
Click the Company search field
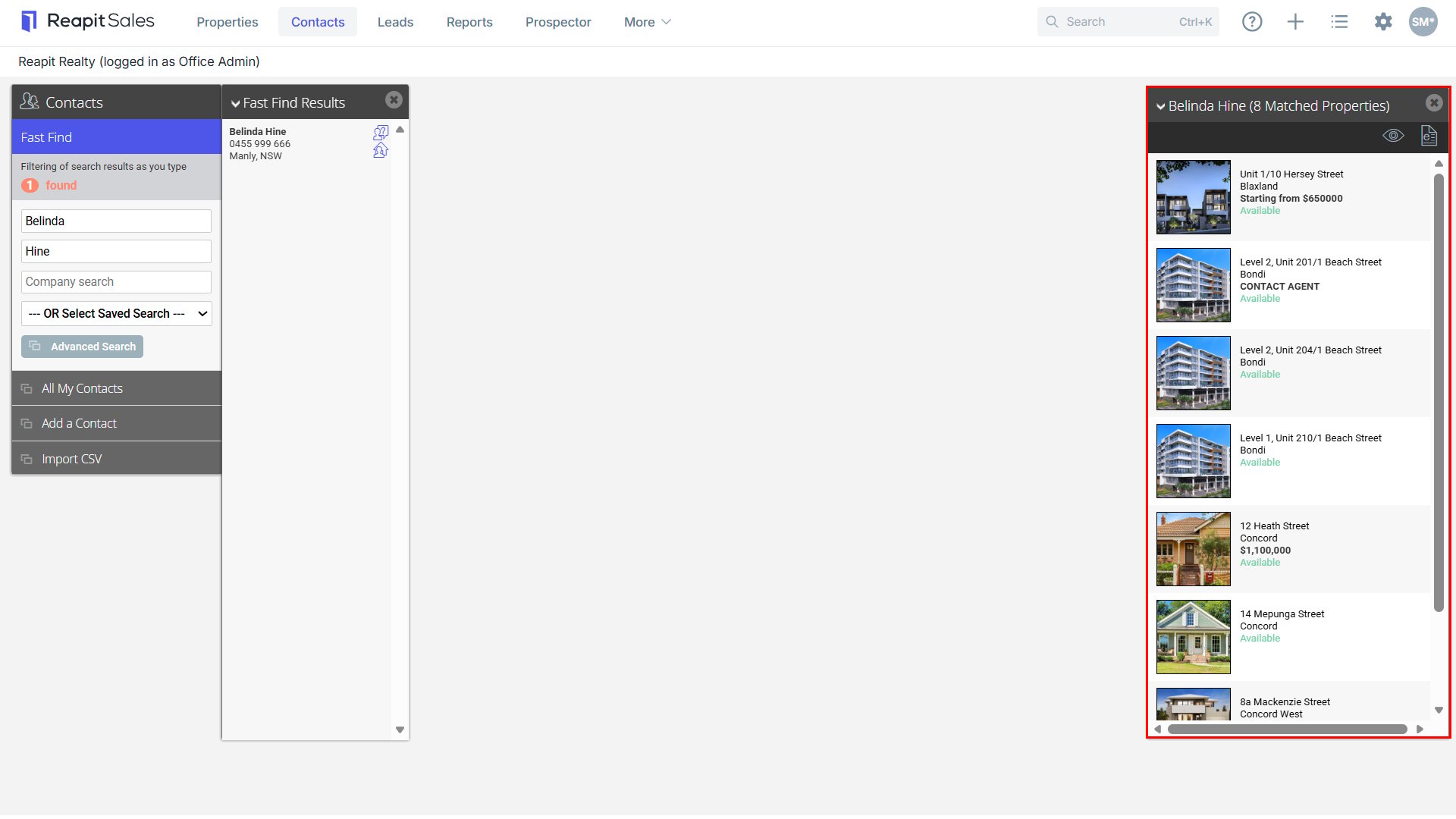(116, 282)
